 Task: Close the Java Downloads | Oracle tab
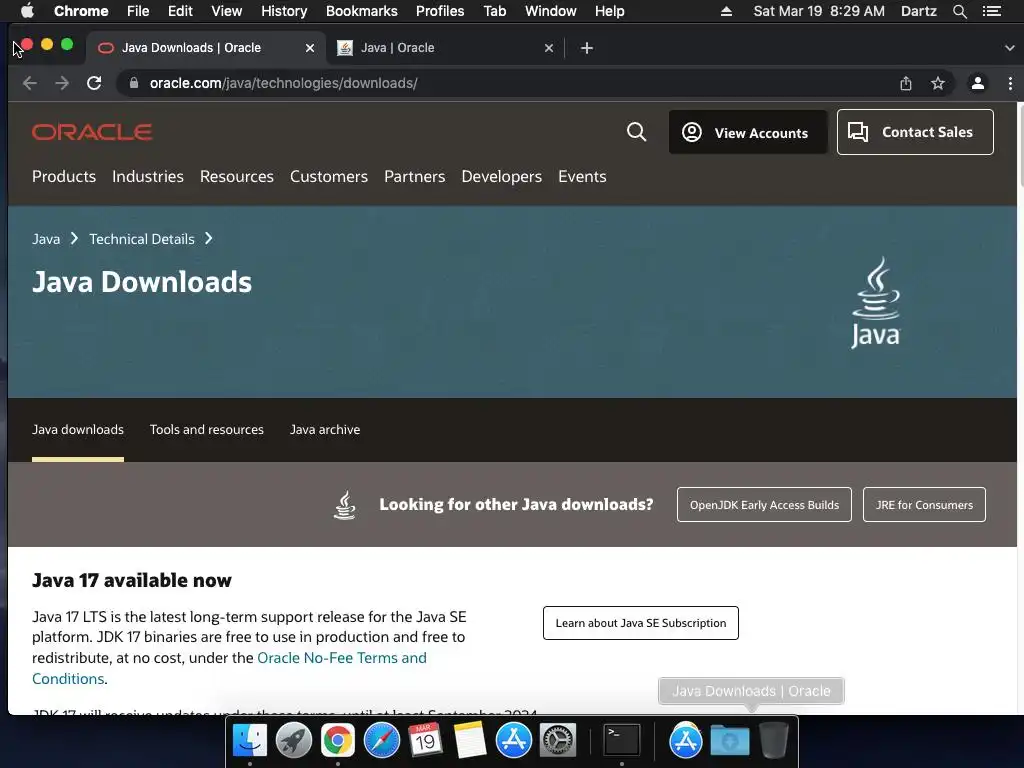coord(310,48)
